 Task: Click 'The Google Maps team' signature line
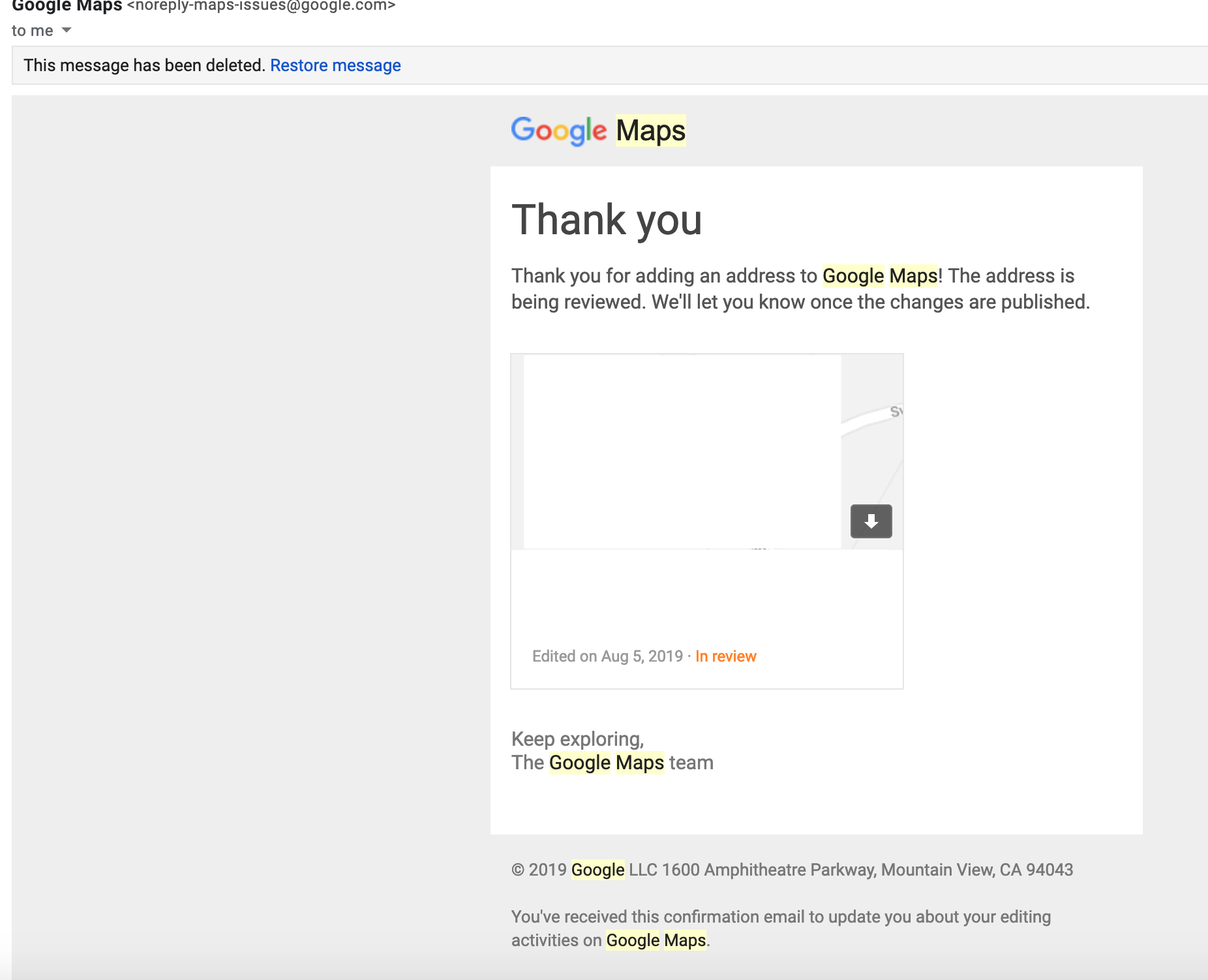tap(612, 763)
